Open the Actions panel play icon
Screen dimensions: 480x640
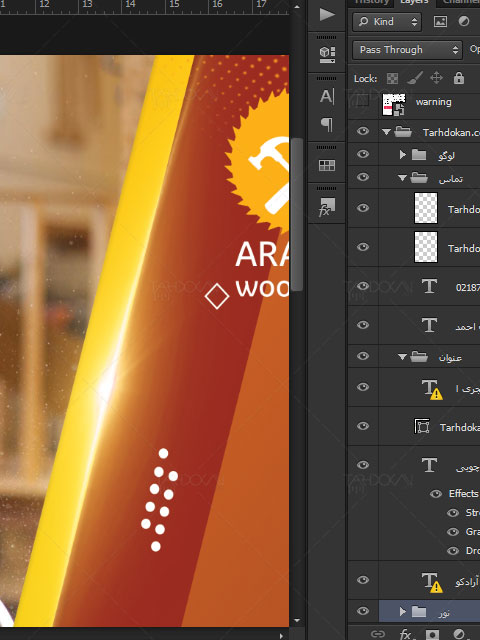tap(327, 15)
